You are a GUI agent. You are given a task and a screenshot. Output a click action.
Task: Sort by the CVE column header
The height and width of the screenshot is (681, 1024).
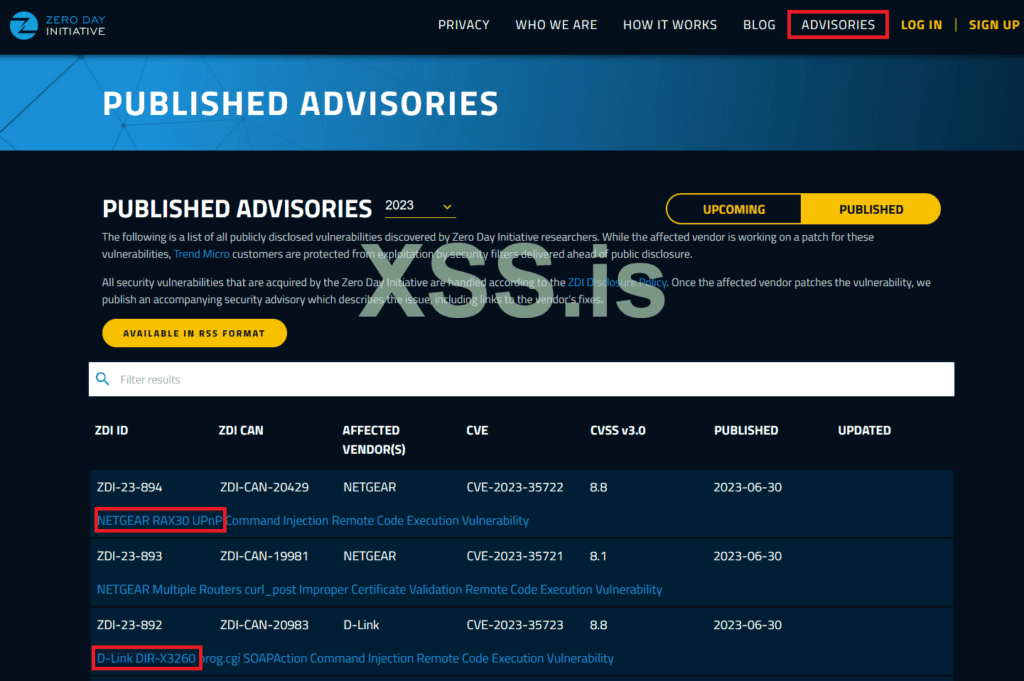click(477, 430)
